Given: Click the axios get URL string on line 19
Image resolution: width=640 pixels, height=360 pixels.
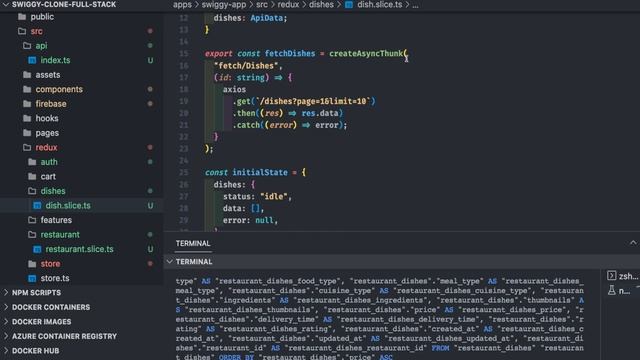Looking at the screenshot, I should 313,101.
